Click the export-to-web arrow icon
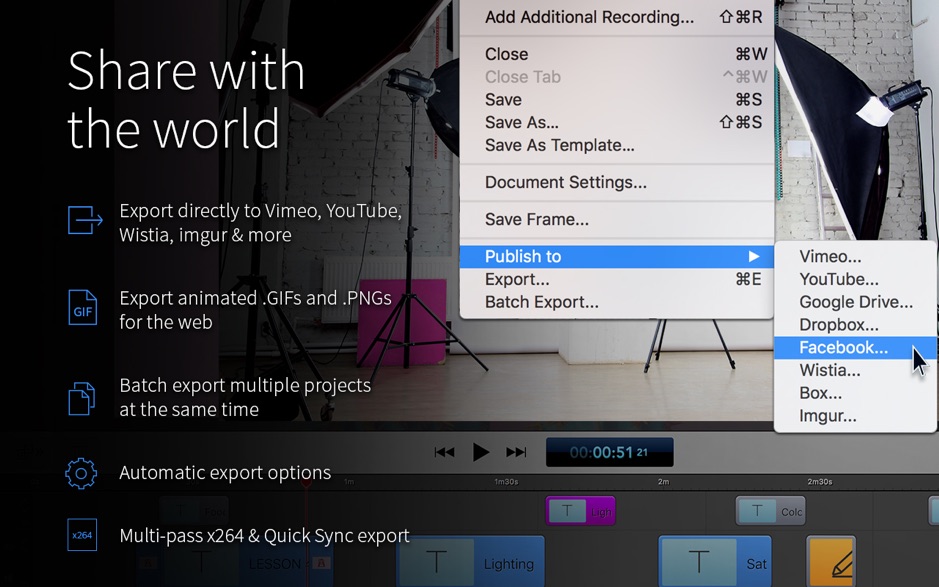 coord(84,219)
